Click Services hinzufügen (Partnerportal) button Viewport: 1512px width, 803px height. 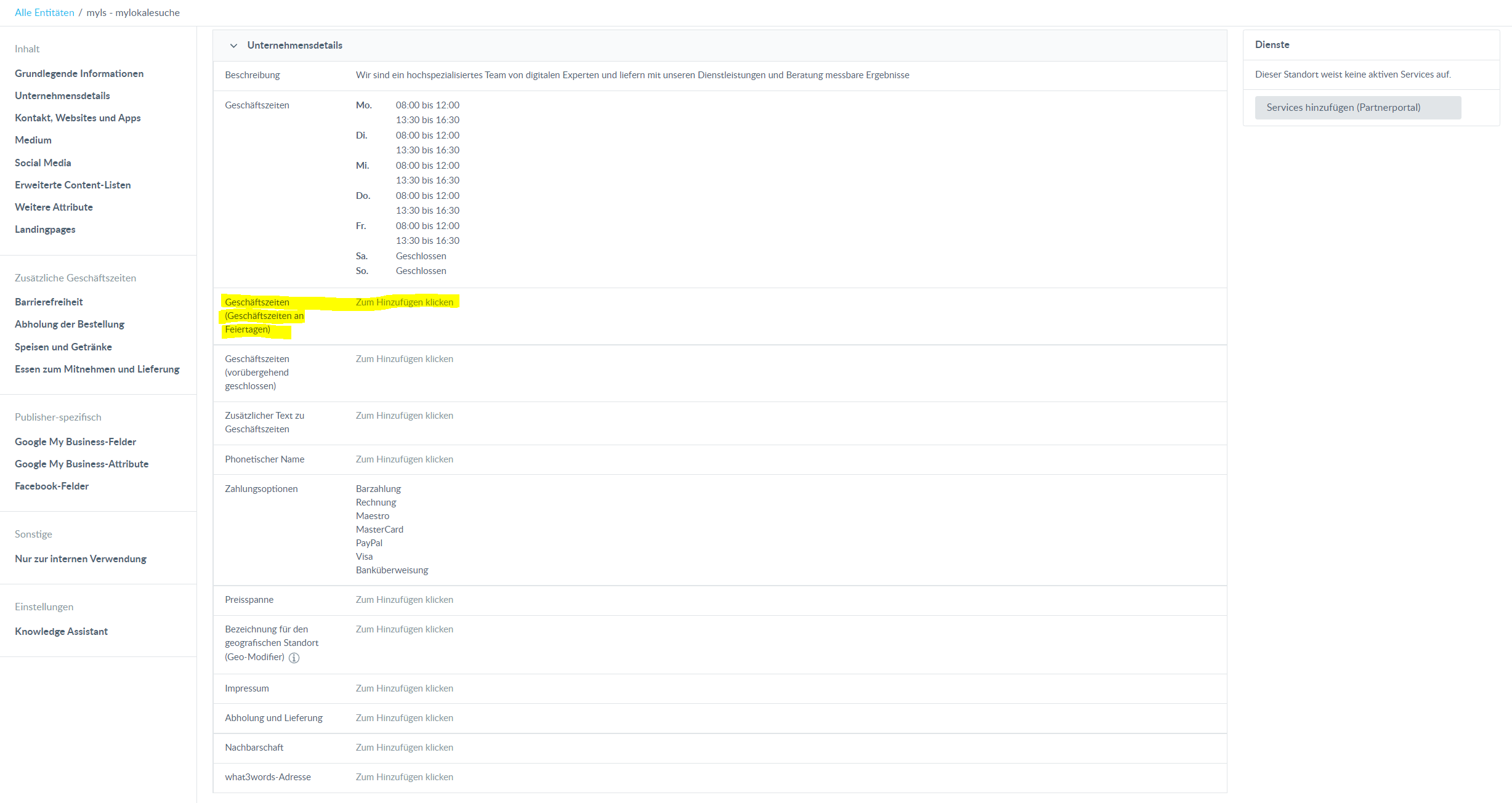(x=1357, y=107)
